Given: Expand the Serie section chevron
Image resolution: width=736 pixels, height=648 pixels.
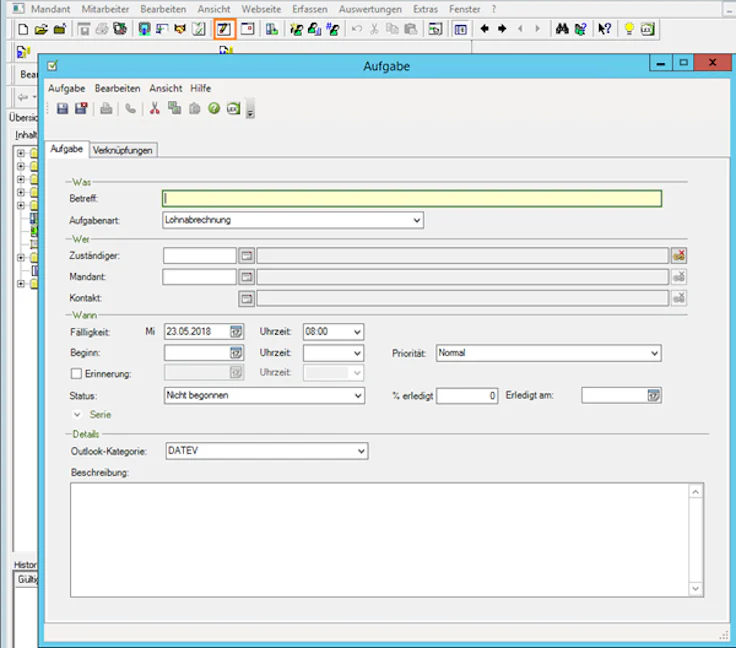Looking at the screenshot, I should click(77, 415).
